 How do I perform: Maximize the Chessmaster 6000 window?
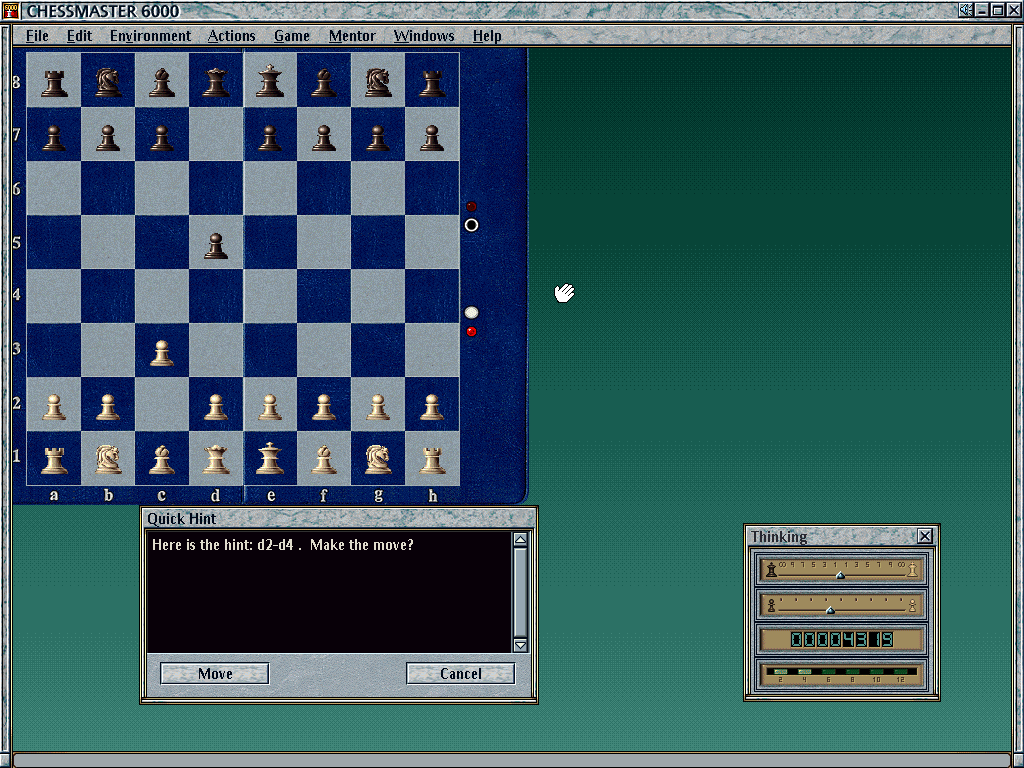(x=997, y=10)
